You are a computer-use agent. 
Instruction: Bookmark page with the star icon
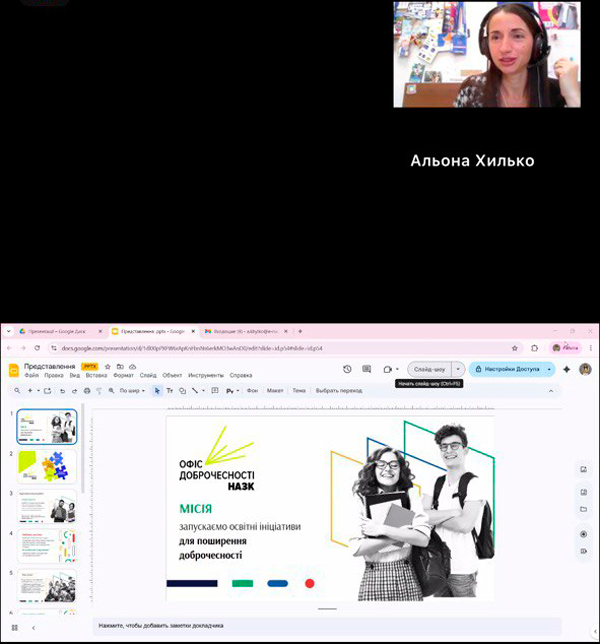coord(515,348)
